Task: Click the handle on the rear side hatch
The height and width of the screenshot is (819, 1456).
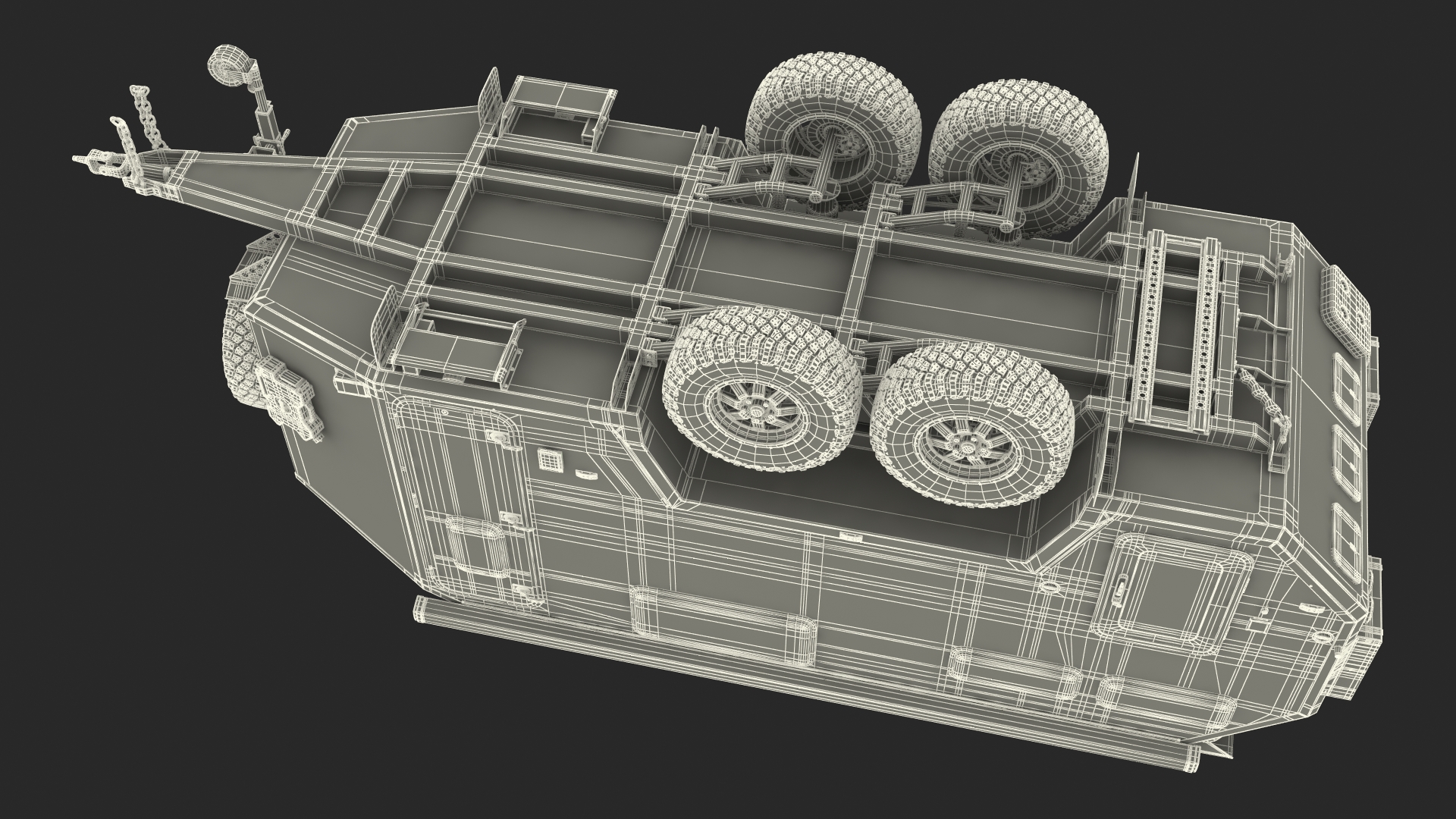Action: click(1121, 590)
